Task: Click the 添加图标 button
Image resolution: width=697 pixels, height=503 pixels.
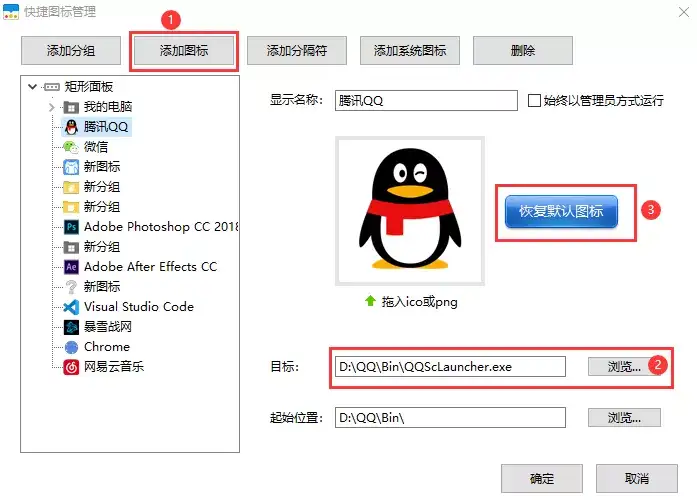Action: click(x=184, y=51)
